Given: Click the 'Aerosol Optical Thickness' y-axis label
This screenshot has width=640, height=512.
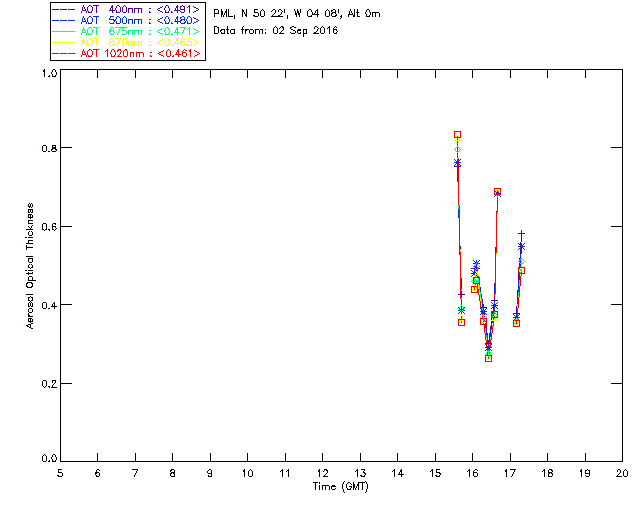Looking at the screenshot, I should (x=30, y=266).
